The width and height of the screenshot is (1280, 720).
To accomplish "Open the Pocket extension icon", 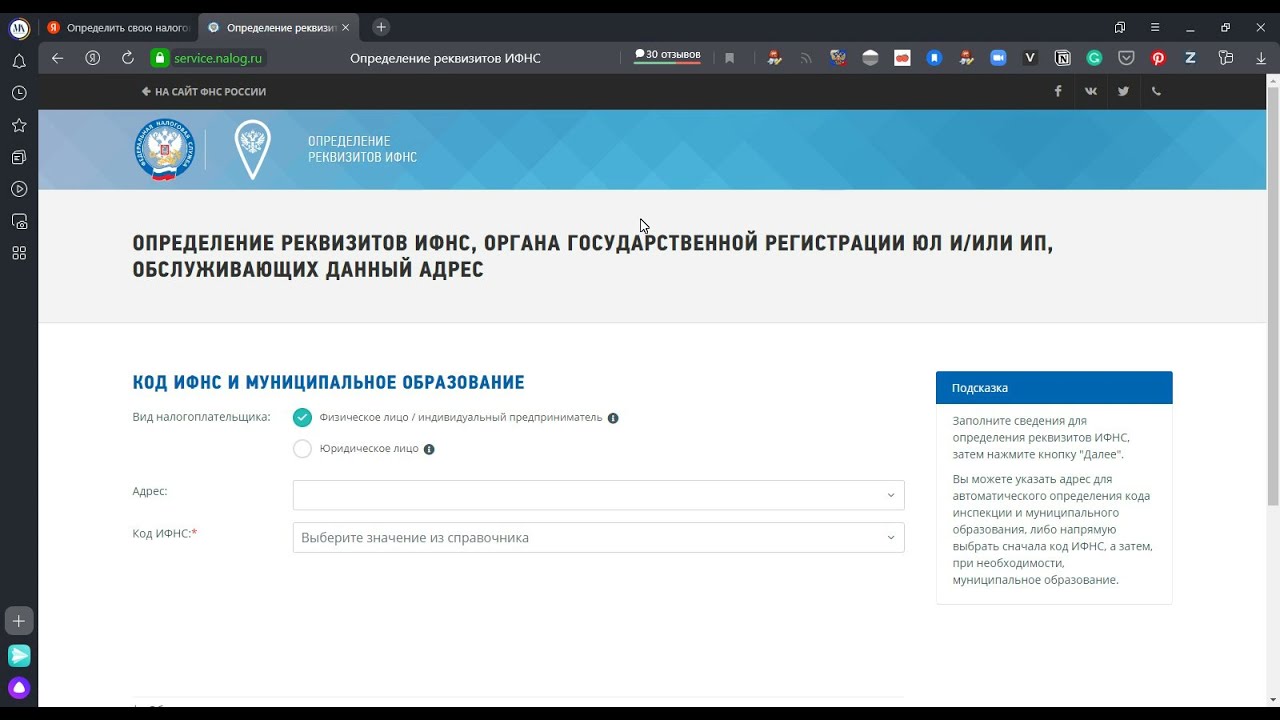I will tap(1126, 58).
